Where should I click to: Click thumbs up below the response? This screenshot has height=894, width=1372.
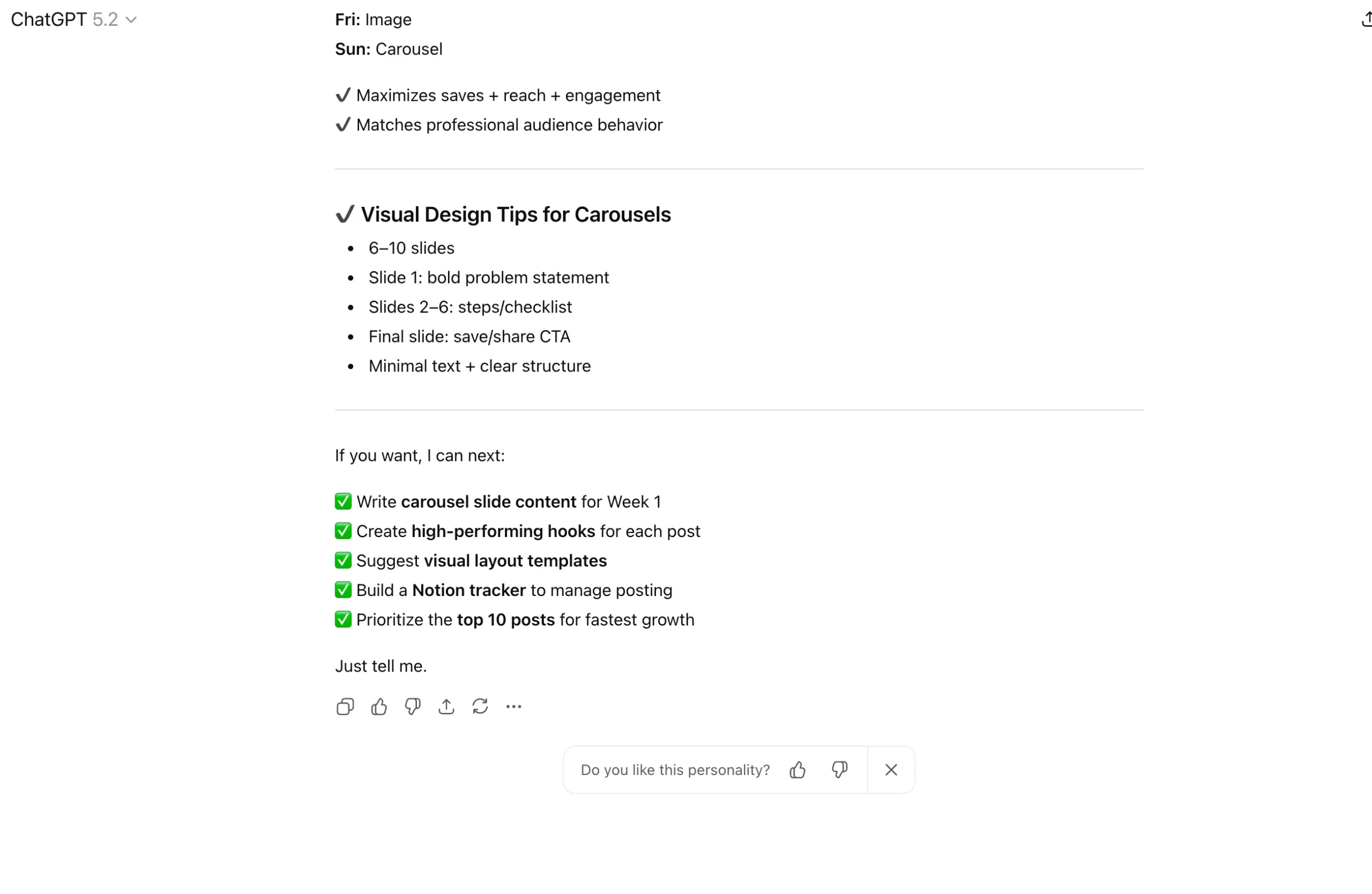pyautogui.click(x=379, y=706)
